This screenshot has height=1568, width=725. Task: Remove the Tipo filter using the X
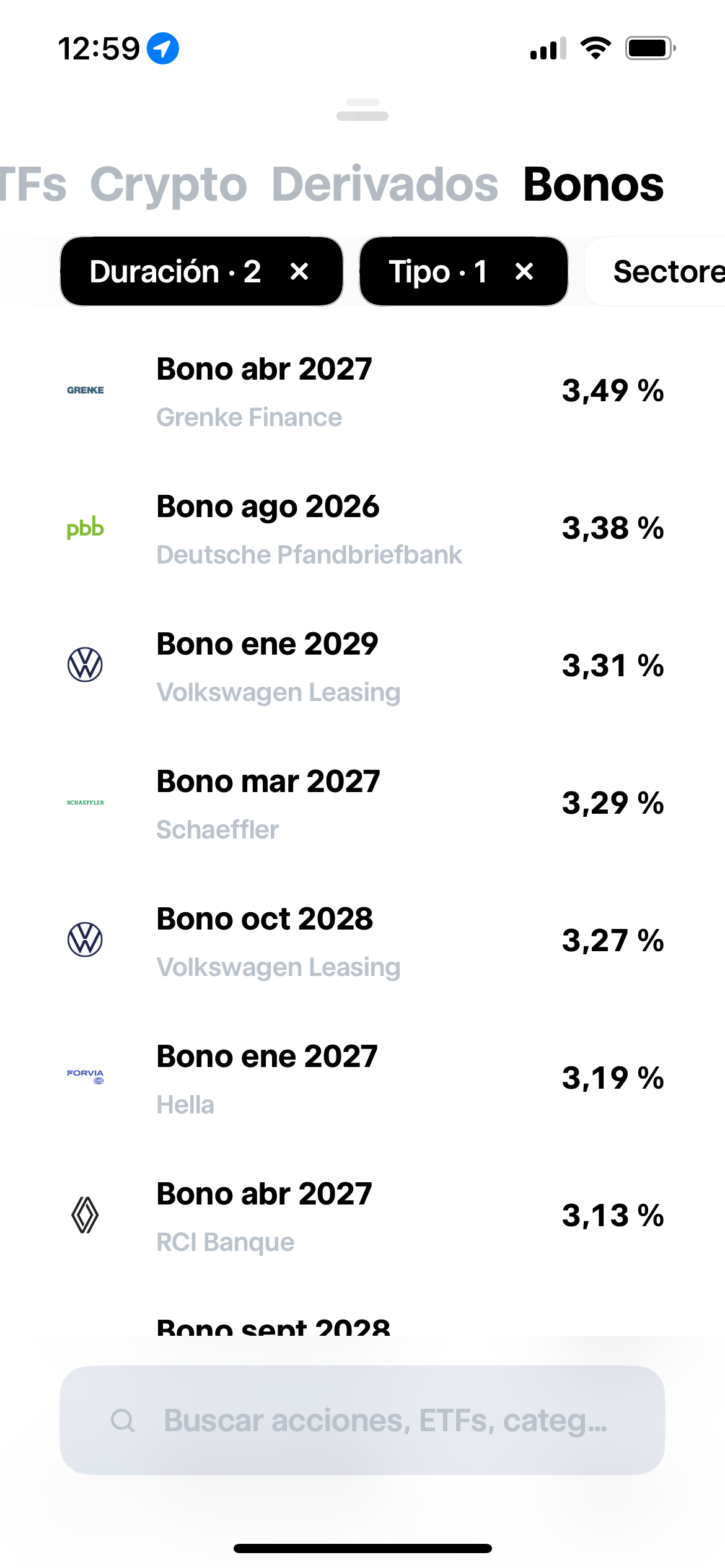(524, 271)
